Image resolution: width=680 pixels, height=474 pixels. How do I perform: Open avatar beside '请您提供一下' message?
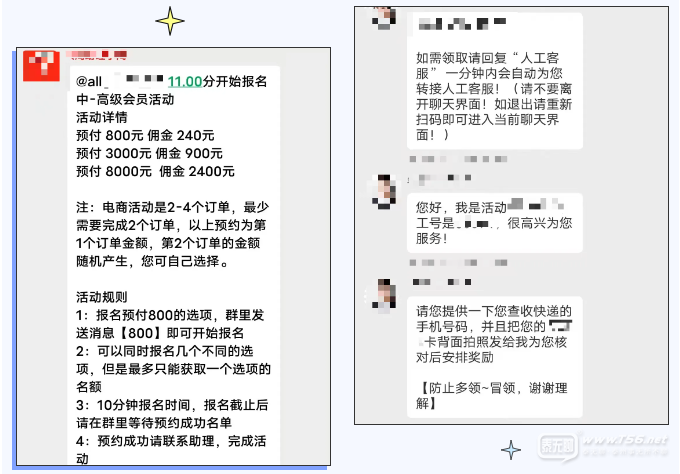point(384,296)
